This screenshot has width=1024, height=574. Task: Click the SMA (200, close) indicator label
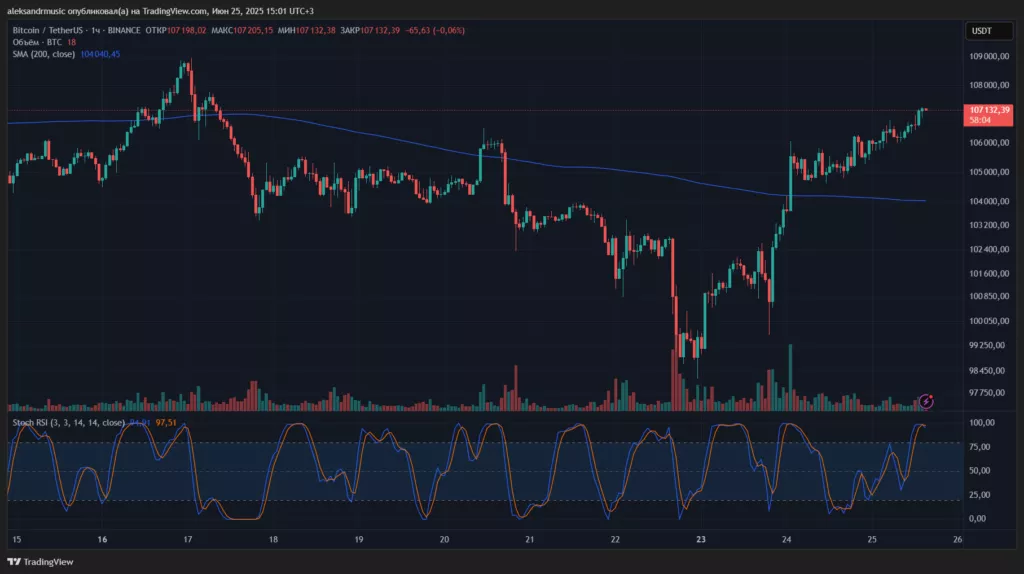50,54
